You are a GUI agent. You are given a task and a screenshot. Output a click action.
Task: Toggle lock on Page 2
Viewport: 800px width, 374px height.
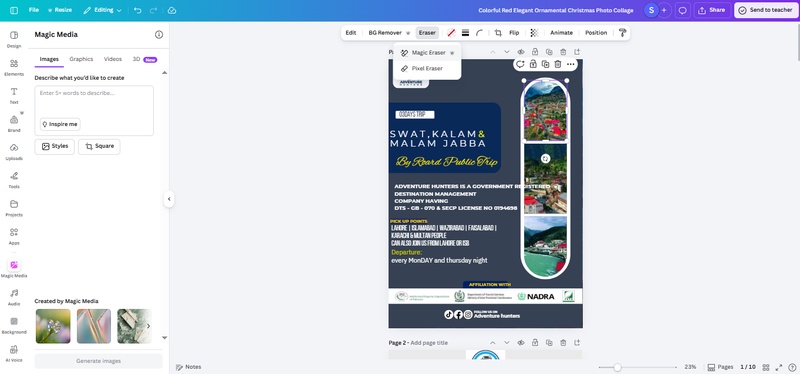pyautogui.click(x=535, y=343)
